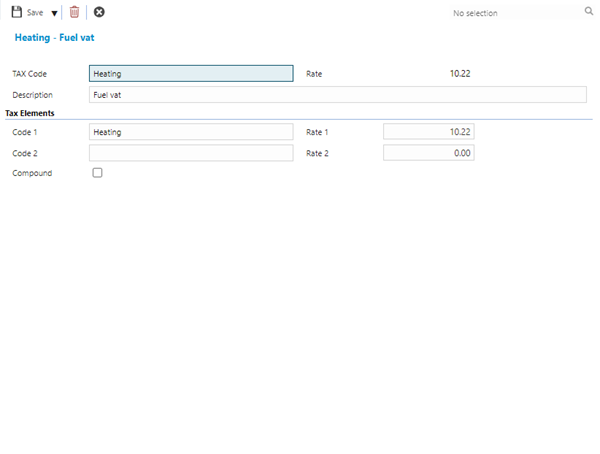This screenshot has width=600, height=454.
Task: Click the magnifying glass search icon
Action: pyautogui.click(x=588, y=12)
